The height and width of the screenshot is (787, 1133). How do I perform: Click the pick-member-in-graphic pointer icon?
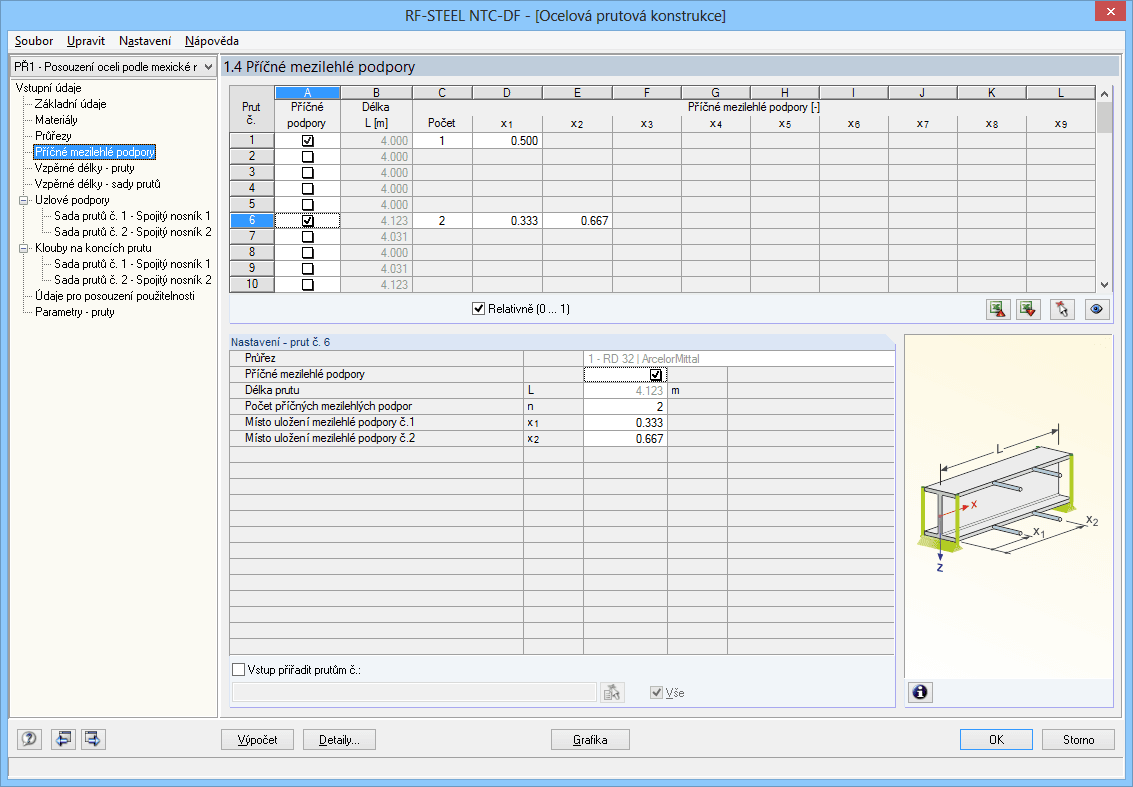coord(1061,309)
